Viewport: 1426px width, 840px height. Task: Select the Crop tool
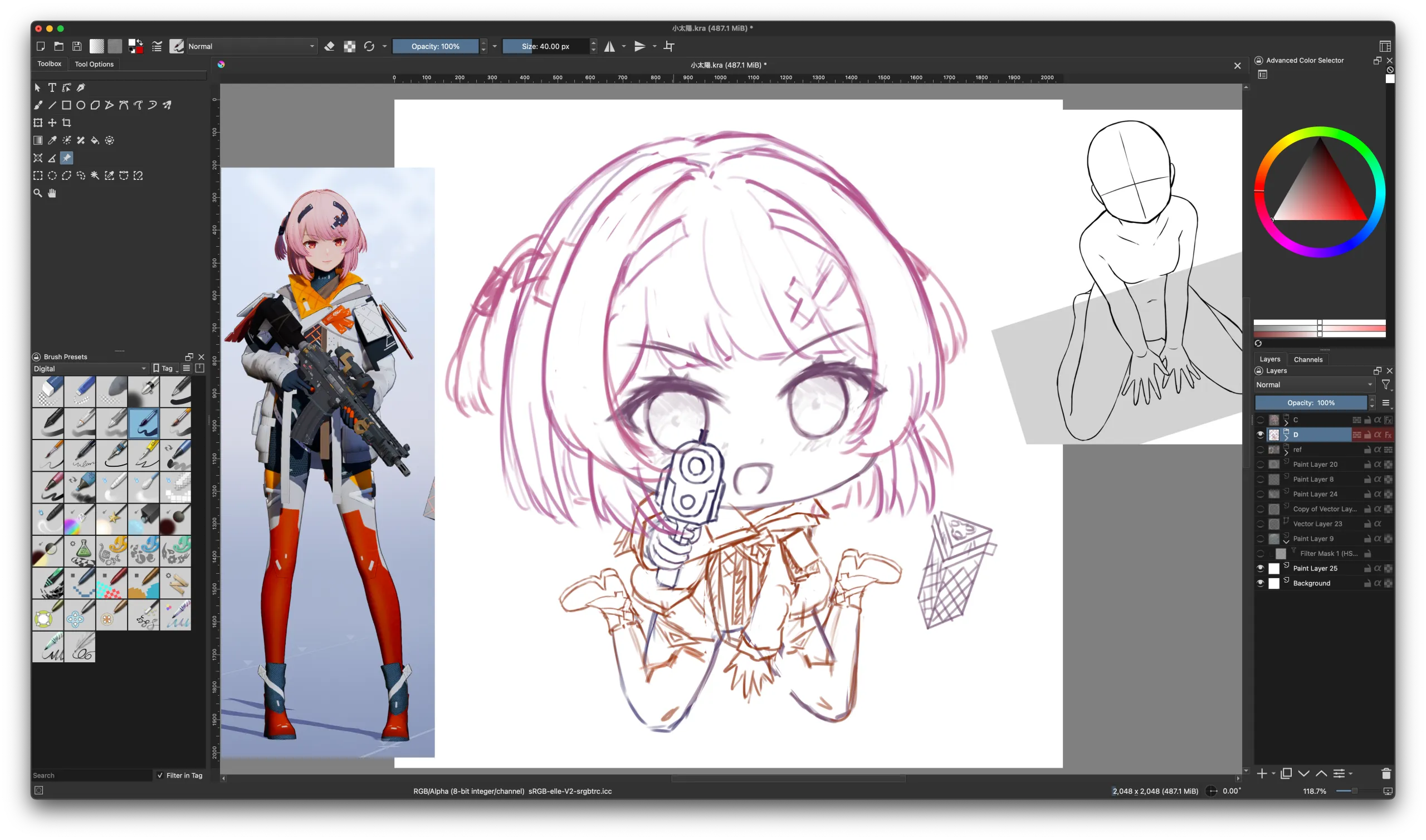pos(67,123)
